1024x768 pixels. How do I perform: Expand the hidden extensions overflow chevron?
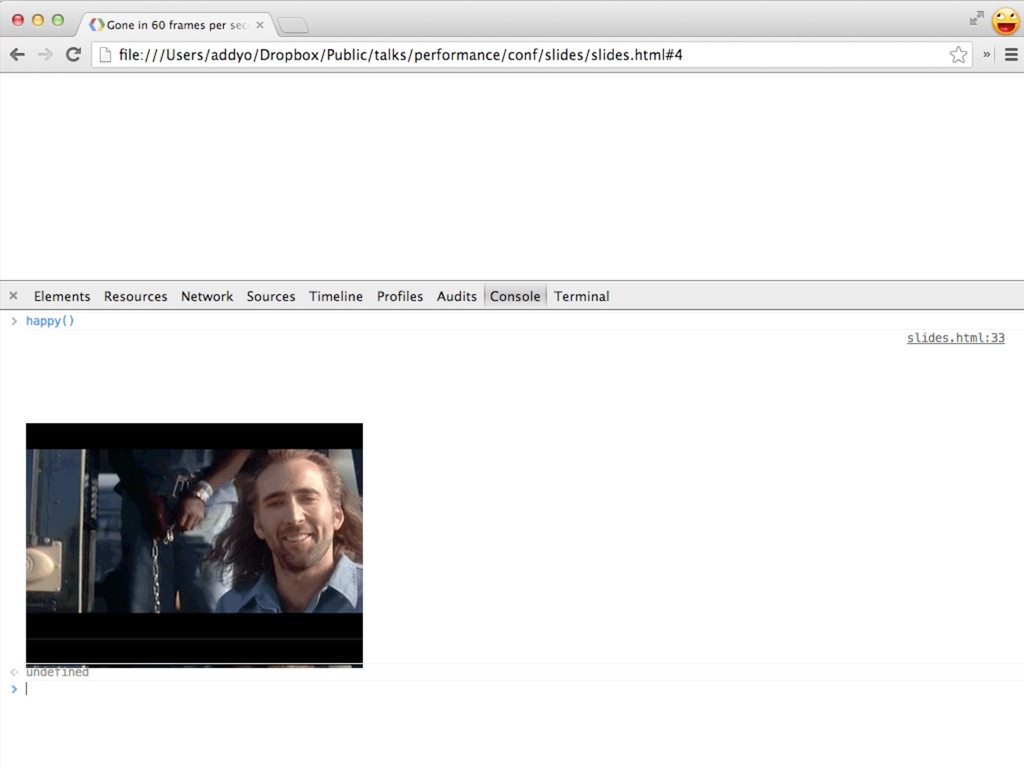(987, 55)
